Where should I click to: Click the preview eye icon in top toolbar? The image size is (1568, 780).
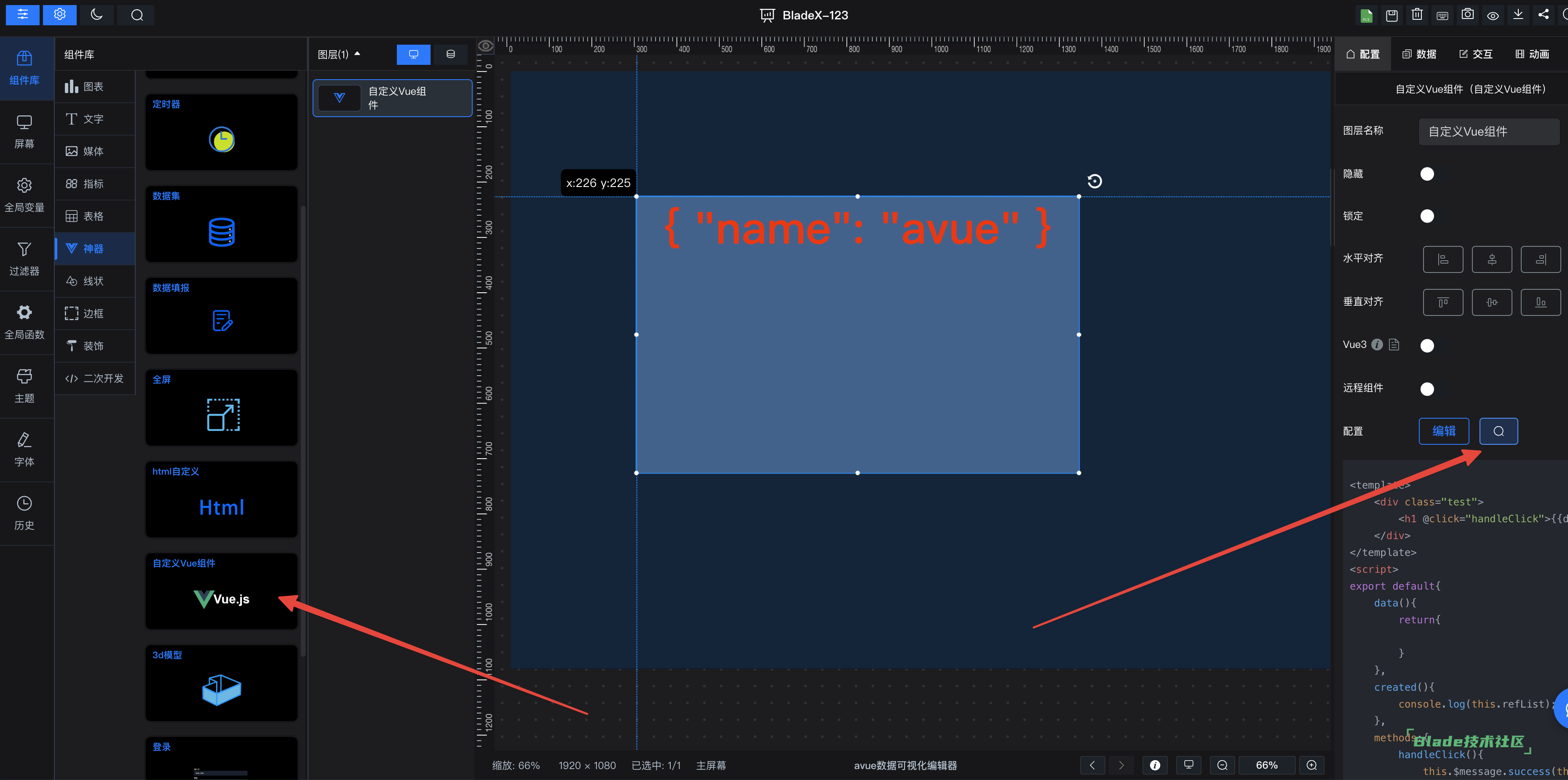tap(1493, 16)
